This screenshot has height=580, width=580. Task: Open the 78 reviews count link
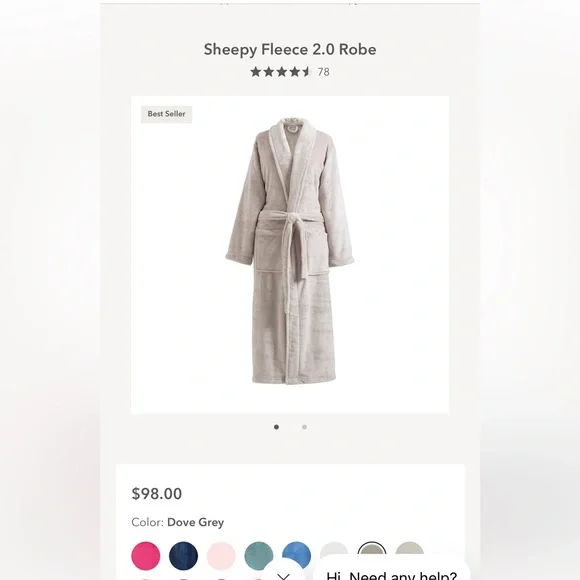click(324, 72)
